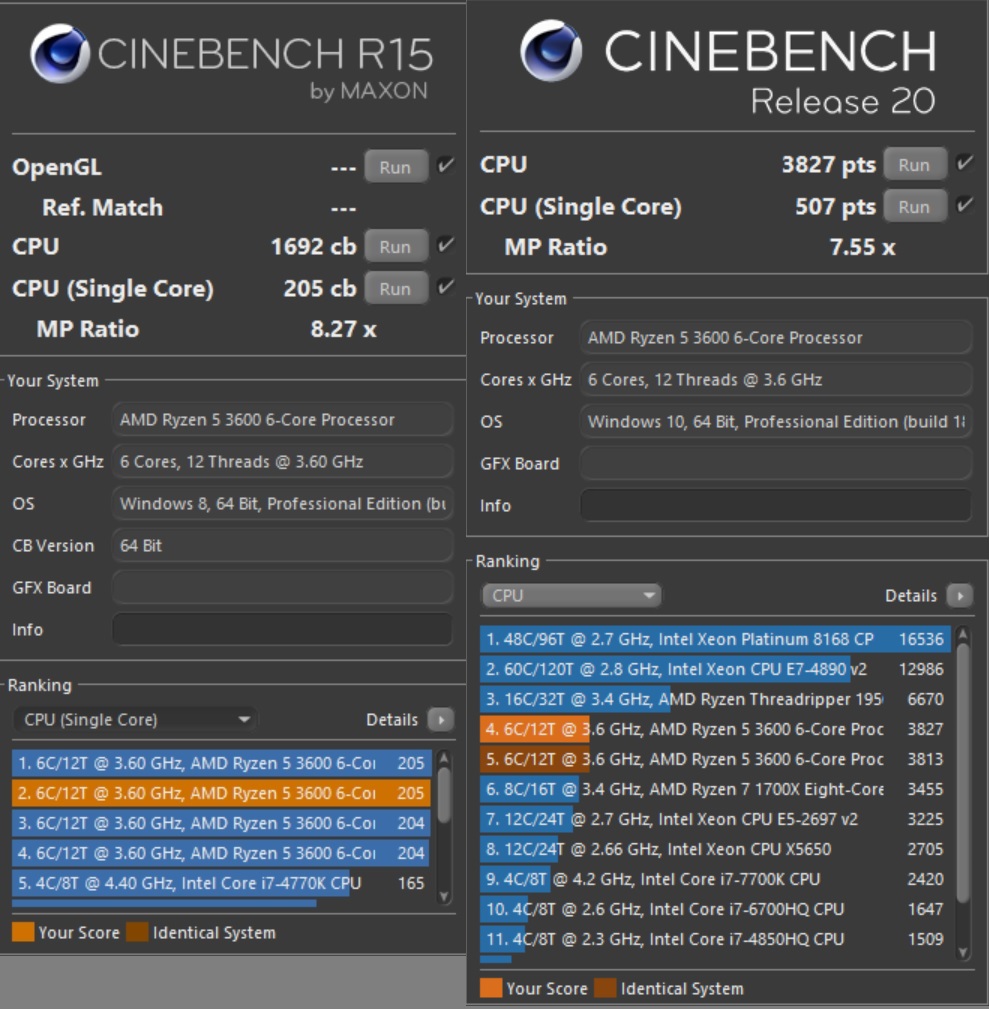Viewport: 989px width, 1009px height.
Task: Select the Core i7-7700K row in R20
Action: (716, 879)
